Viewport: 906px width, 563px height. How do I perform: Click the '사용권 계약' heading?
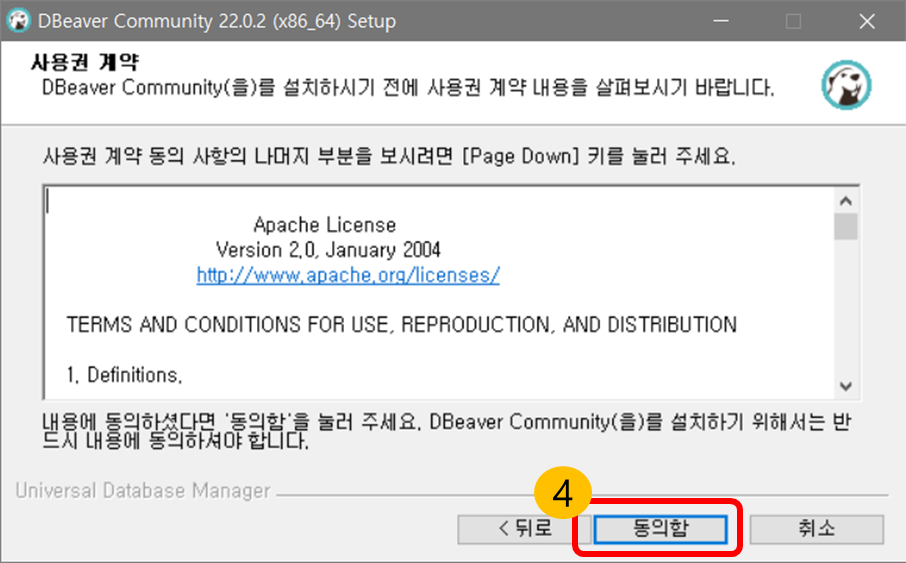click(84, 62)
